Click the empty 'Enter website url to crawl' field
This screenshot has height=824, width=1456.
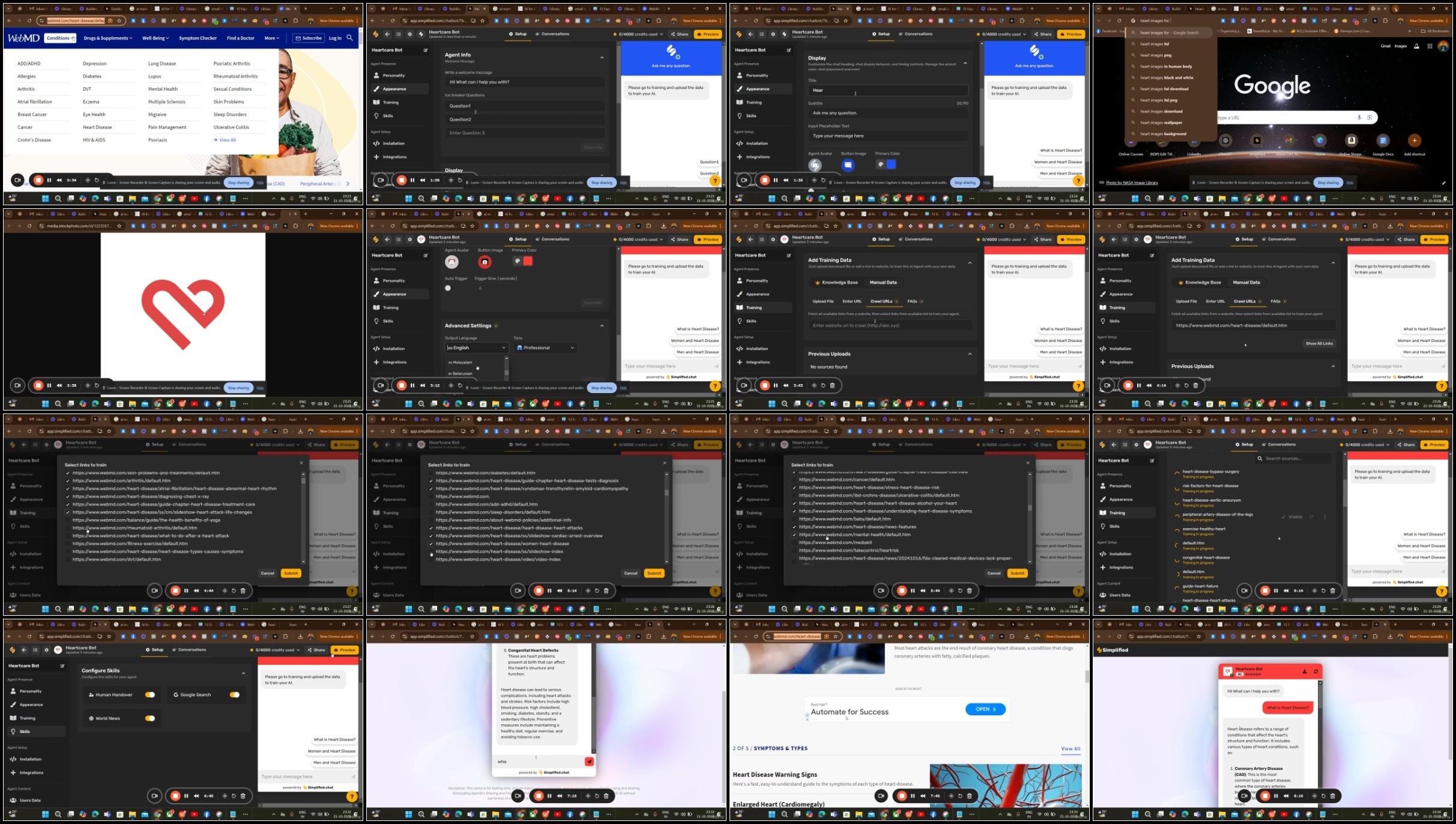pos(890,325)
